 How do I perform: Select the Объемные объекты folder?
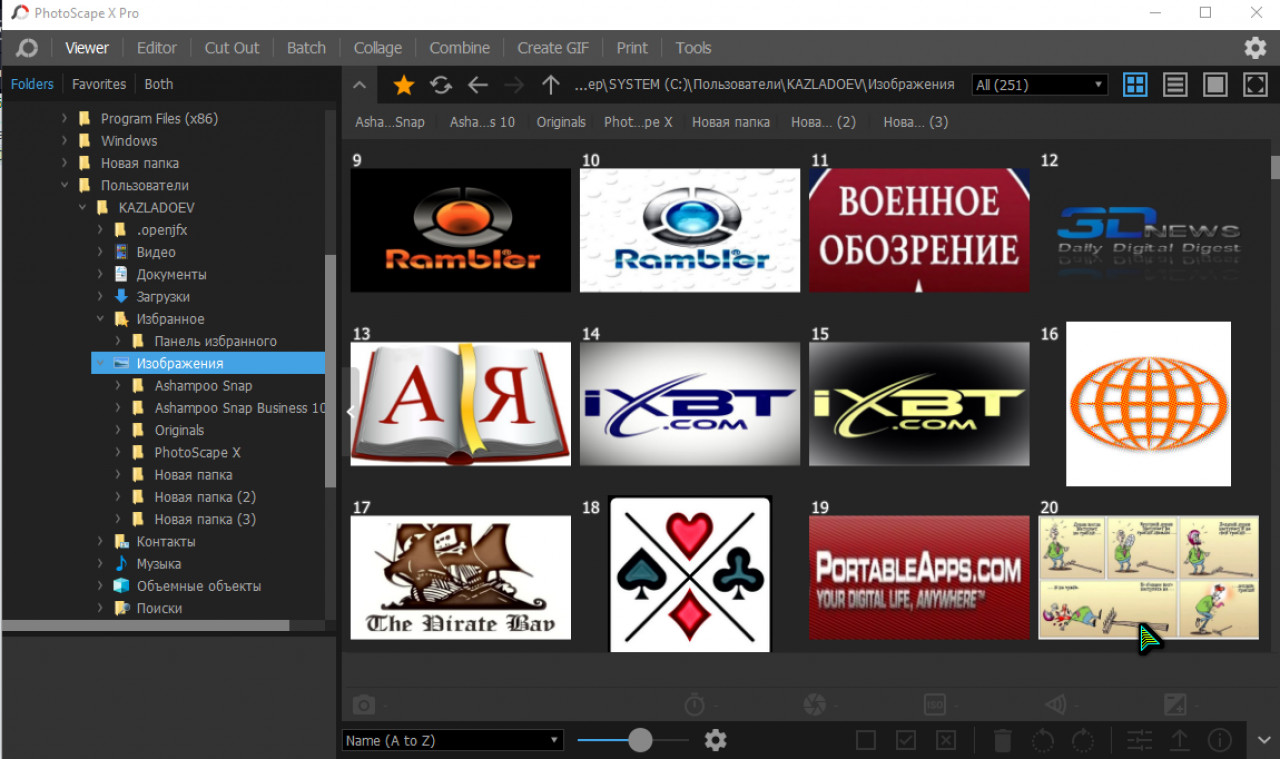(199, 586)
